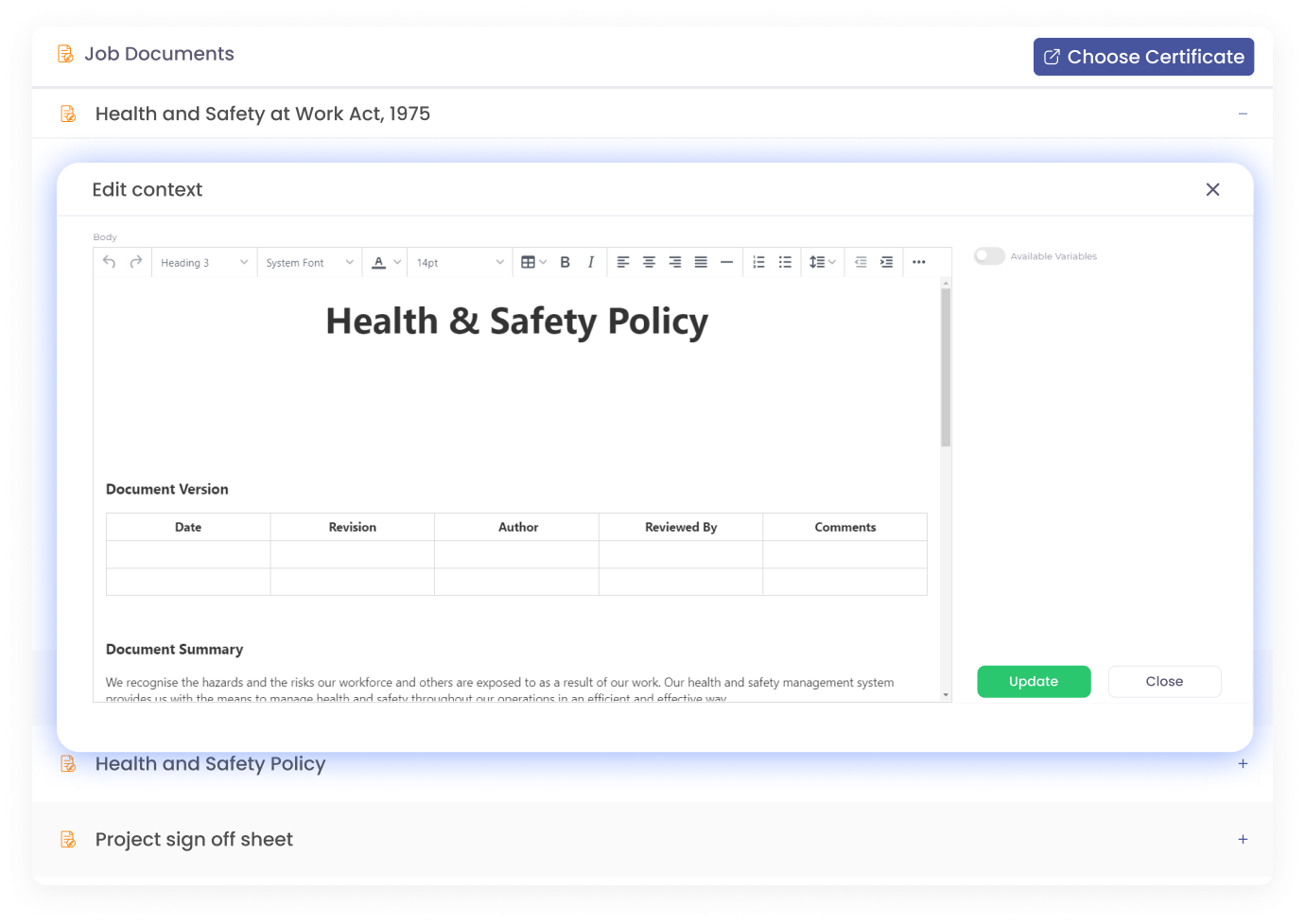This screenshot has height=924, width=1305.
Task: Click the green Update button
Action: click(x=1033, y=682)
